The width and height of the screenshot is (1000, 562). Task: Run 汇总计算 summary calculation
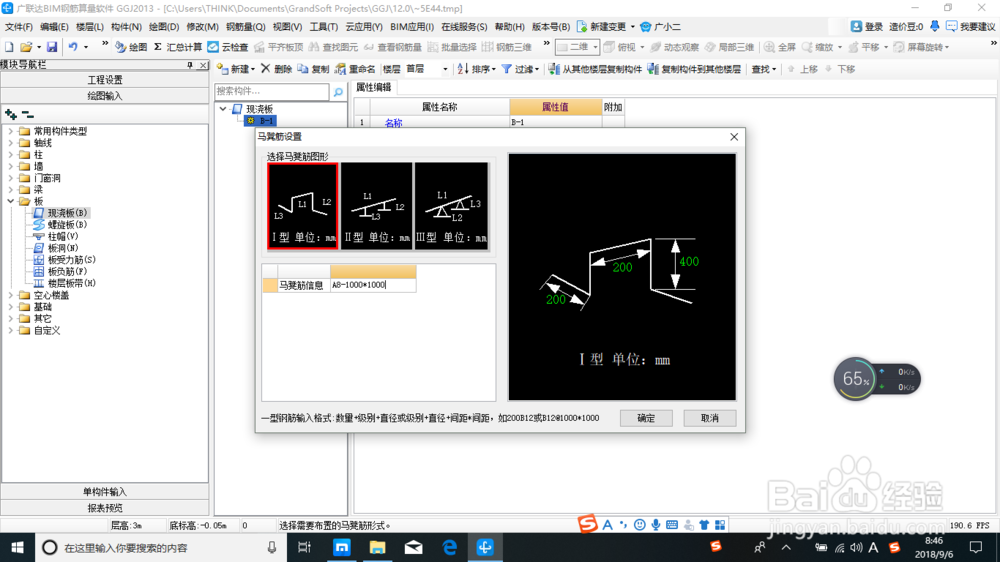pos(179,47)
